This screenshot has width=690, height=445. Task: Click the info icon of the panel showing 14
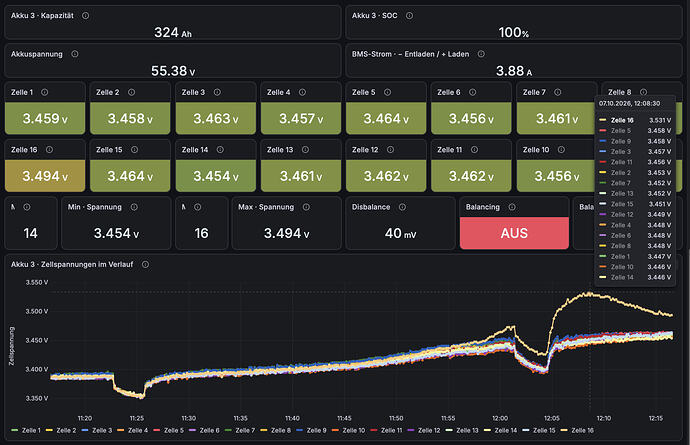click(27, 207)
